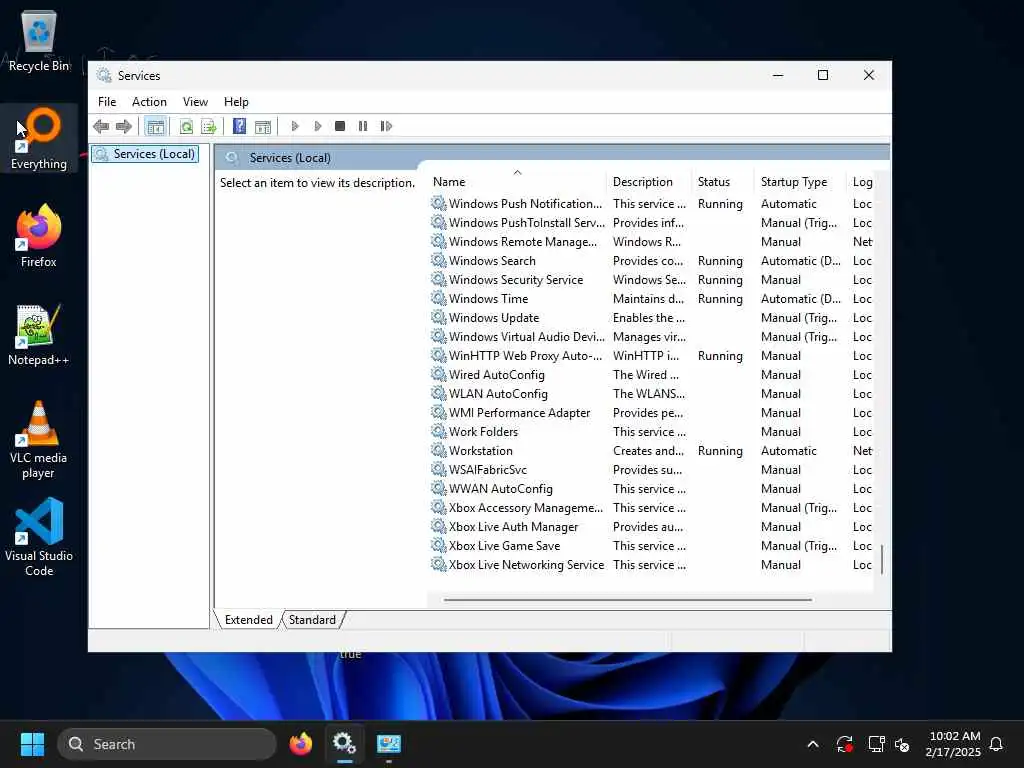This screenshot has height=768, width=1024.
Task: Click the gear icon beside Workstation
Action: click(x=439, y=451)
